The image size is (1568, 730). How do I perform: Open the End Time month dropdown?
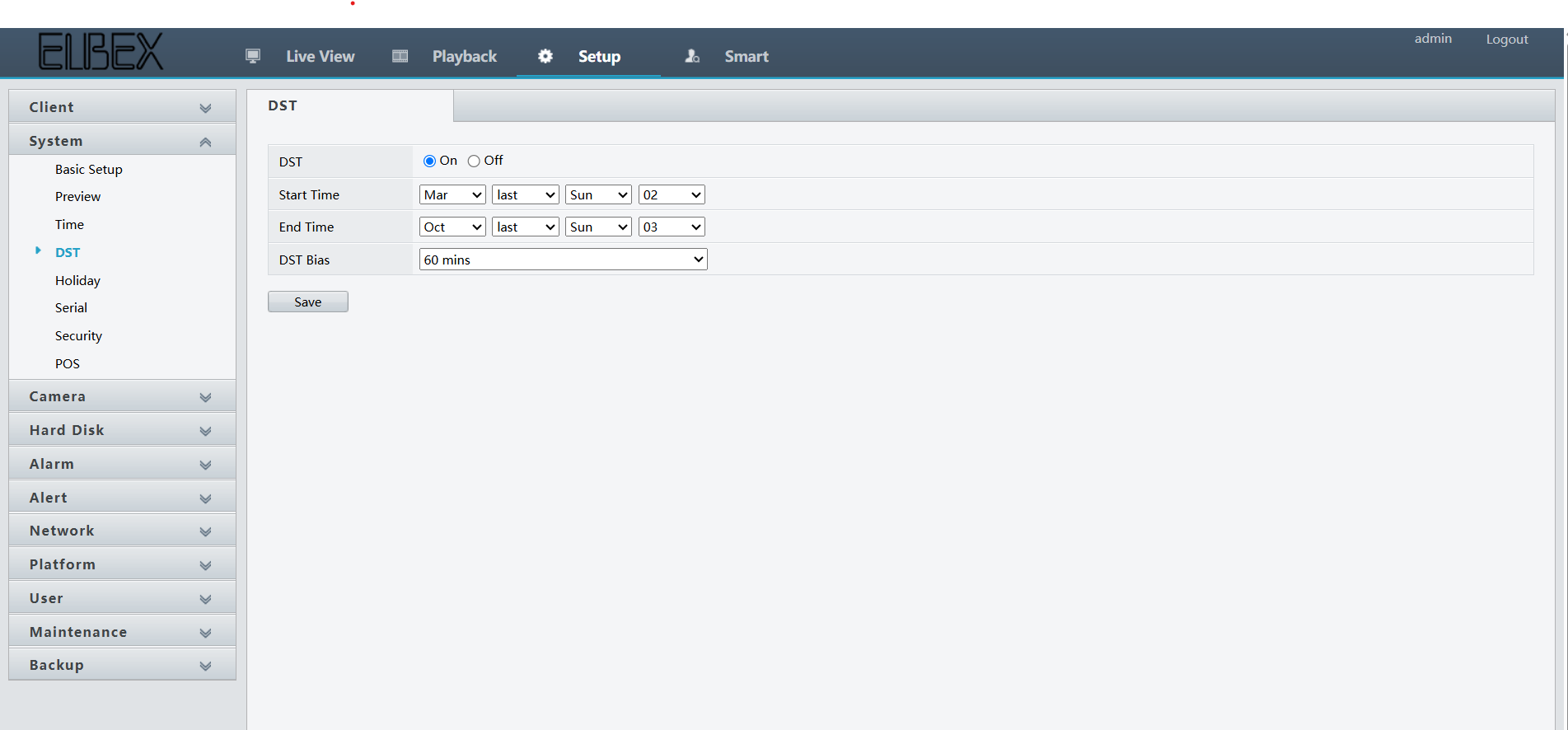(x=452, y=227)
